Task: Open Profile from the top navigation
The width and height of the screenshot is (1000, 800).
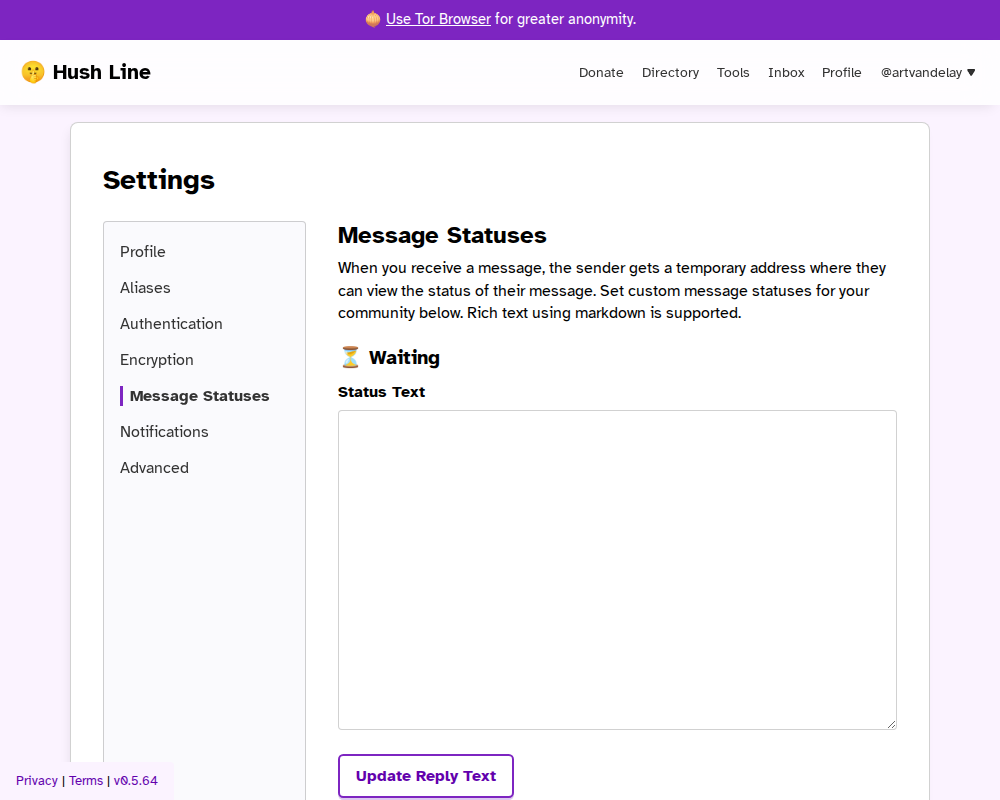Action: tap(841, 72)
